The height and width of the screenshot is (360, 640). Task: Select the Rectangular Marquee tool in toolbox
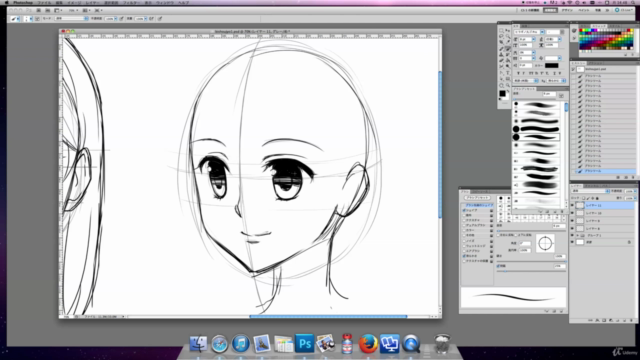pos(501,31)
